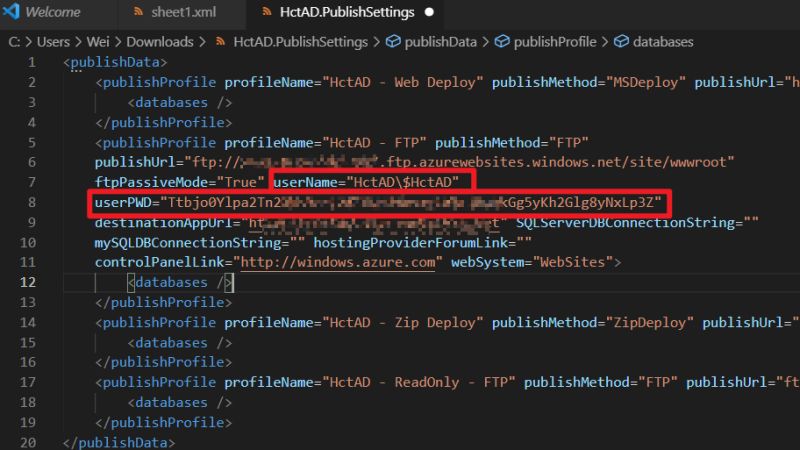Click HctAD.PublishSettings in the breadcrumb
Viewport: 800px width, 450px height.
coord(301,42)
